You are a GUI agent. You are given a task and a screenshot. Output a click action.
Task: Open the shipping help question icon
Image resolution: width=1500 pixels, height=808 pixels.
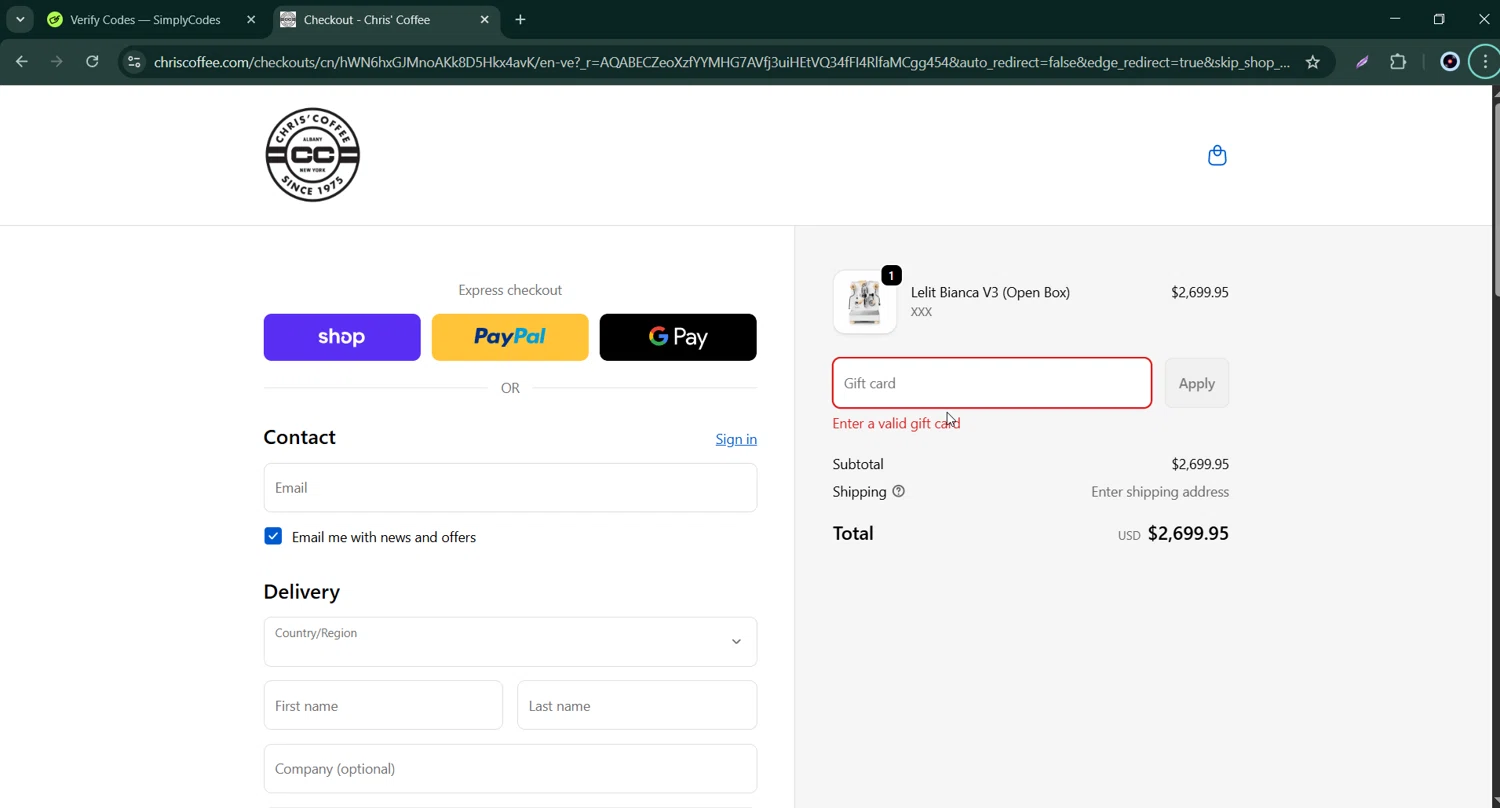click(x=898, y=491)
